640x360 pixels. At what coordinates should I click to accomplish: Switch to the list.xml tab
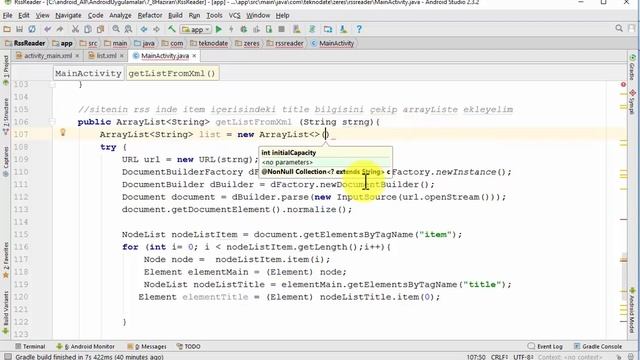click(106, 56)
